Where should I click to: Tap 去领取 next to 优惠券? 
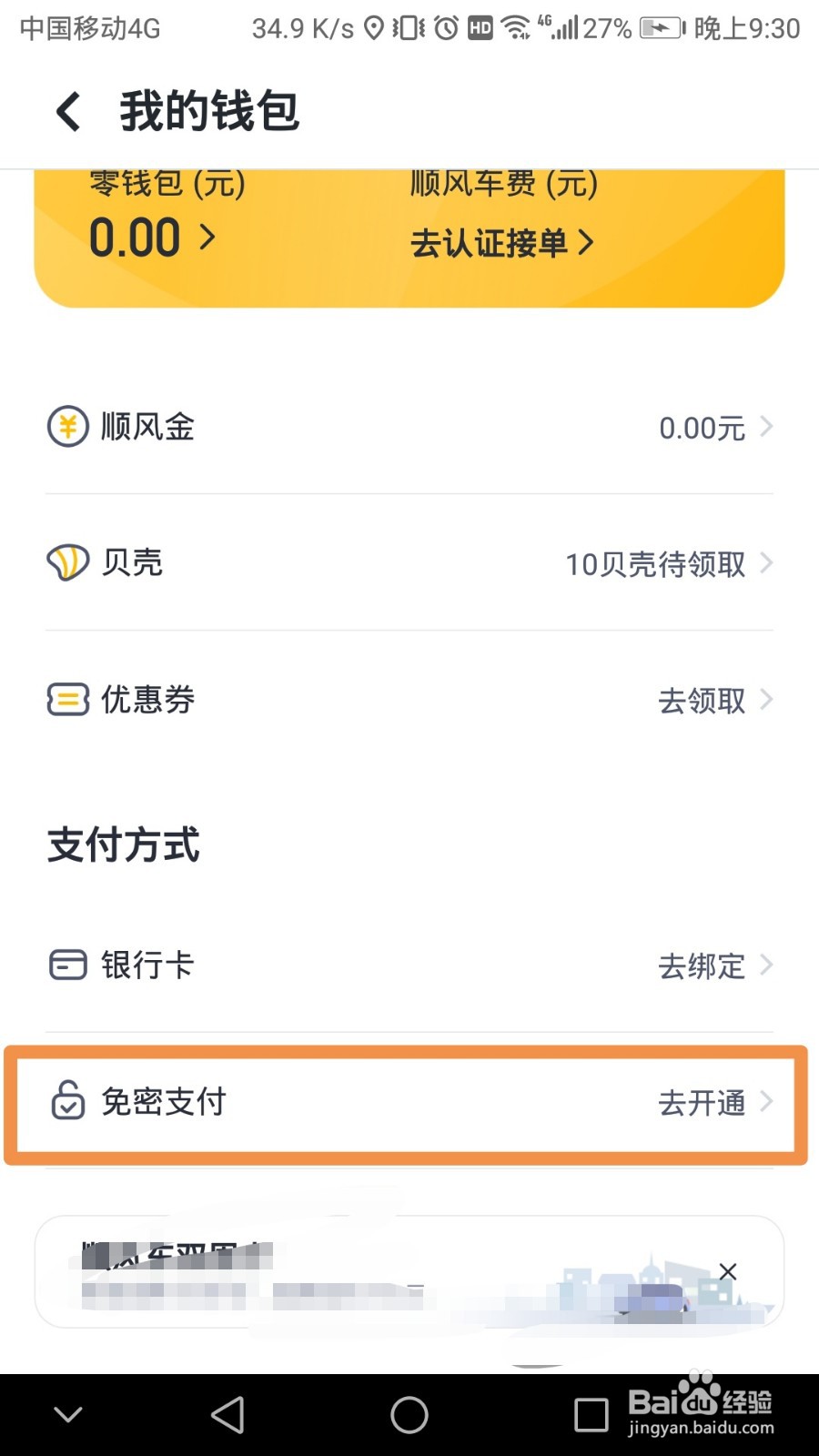point(715,700)
